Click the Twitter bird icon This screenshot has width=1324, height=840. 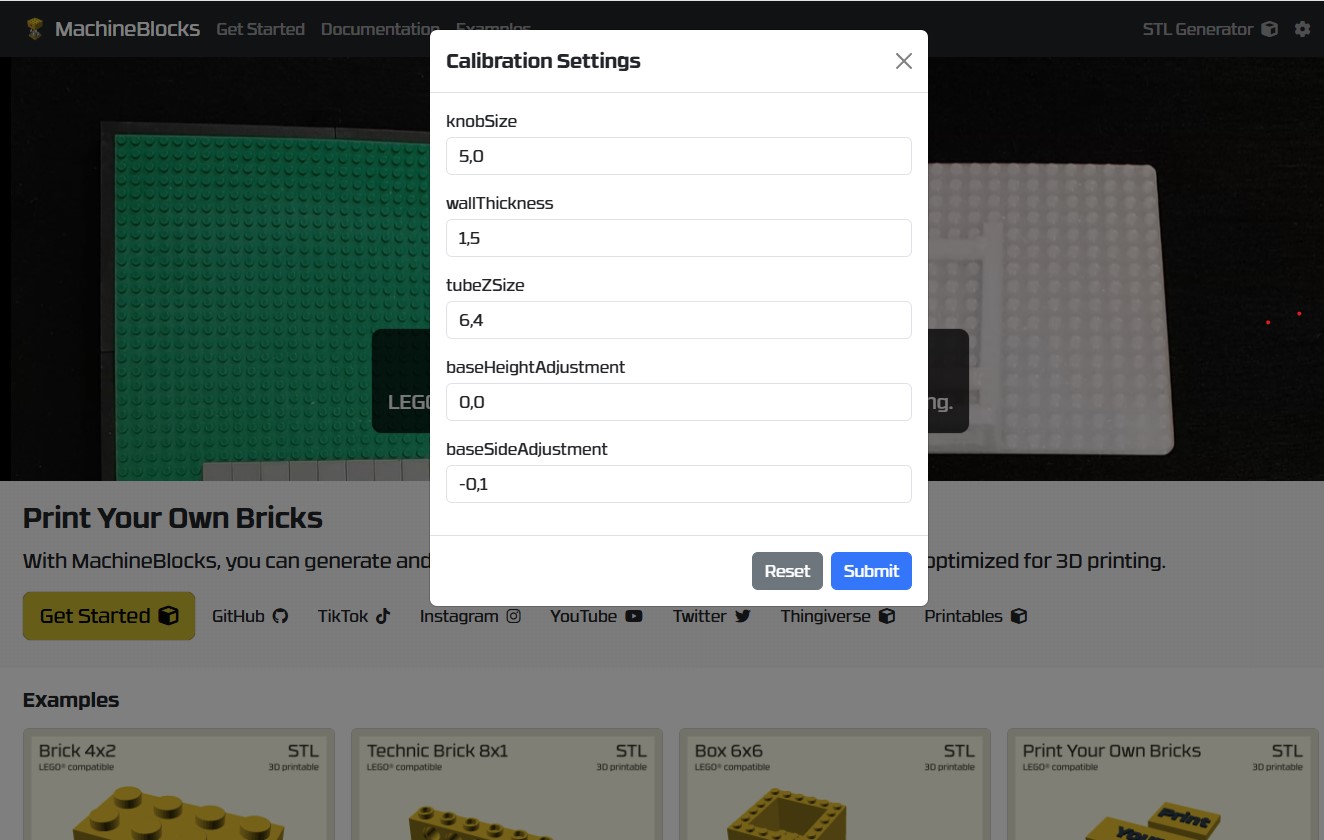[x=742, y=616]
